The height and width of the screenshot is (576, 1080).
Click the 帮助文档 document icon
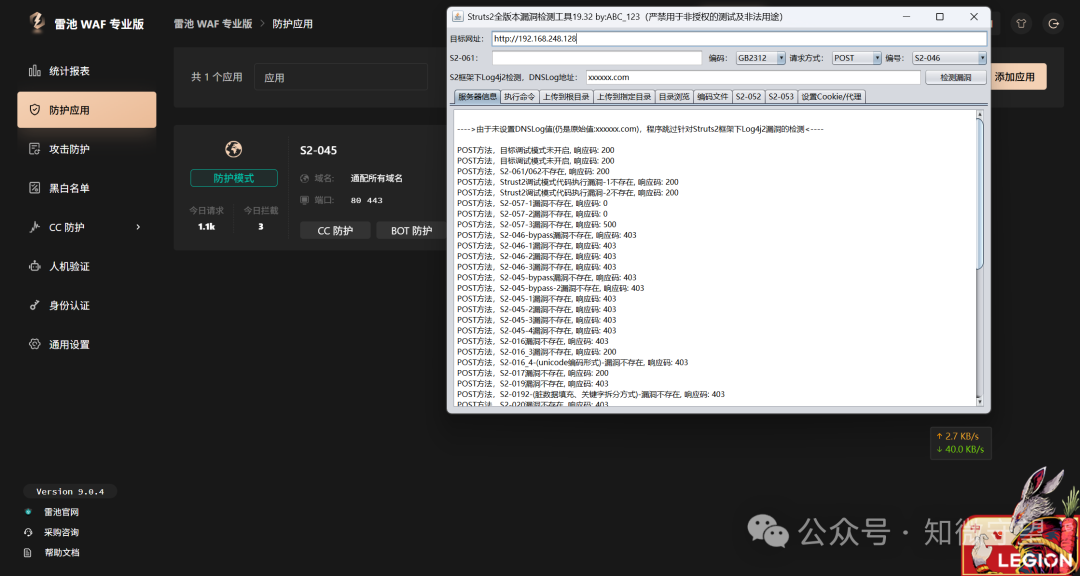point(28,553)
